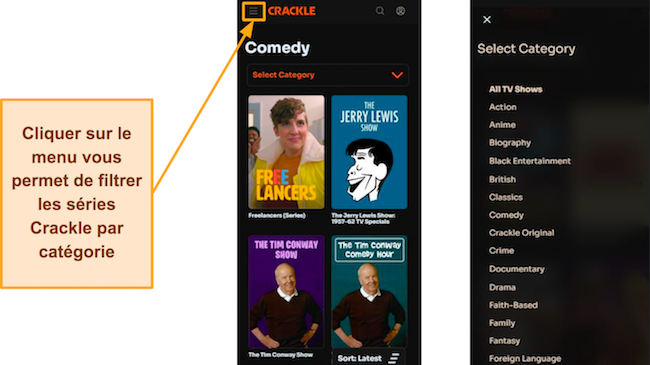Click the Select Category panel heading
Screen dimensions: 650x365
tap(526, 49)
